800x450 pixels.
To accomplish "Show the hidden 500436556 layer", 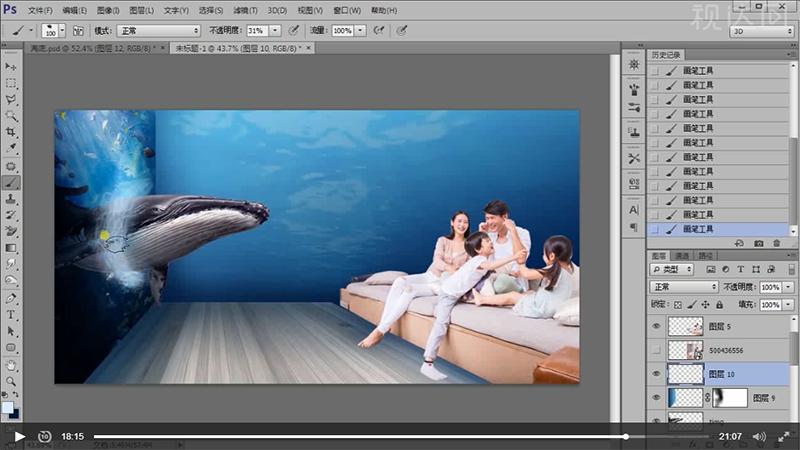I will 656,350.
